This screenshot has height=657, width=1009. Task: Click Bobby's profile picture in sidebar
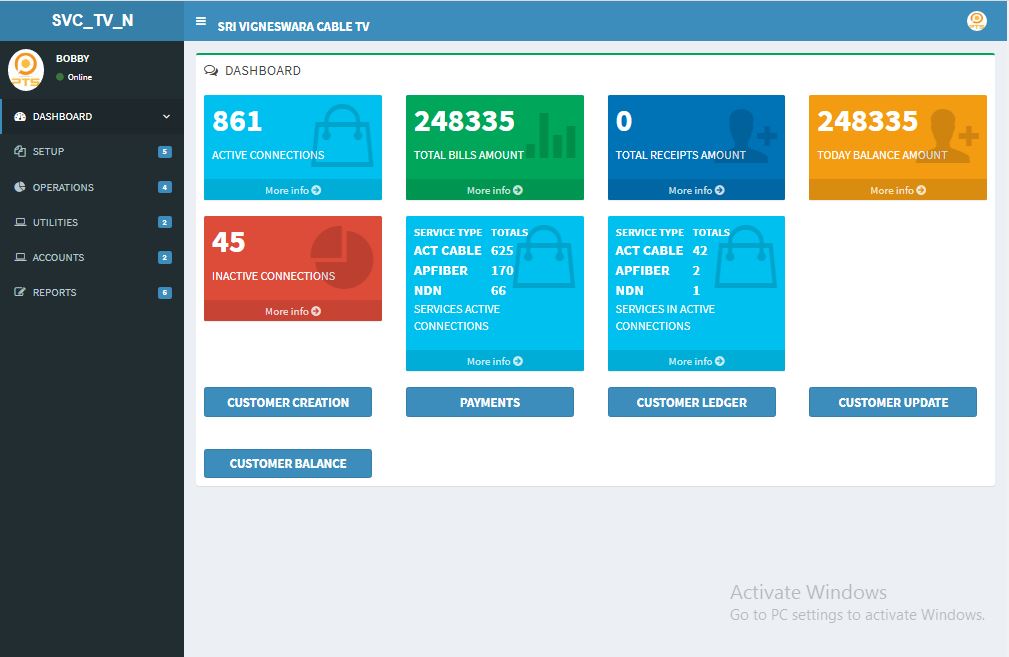coord(26,68)
